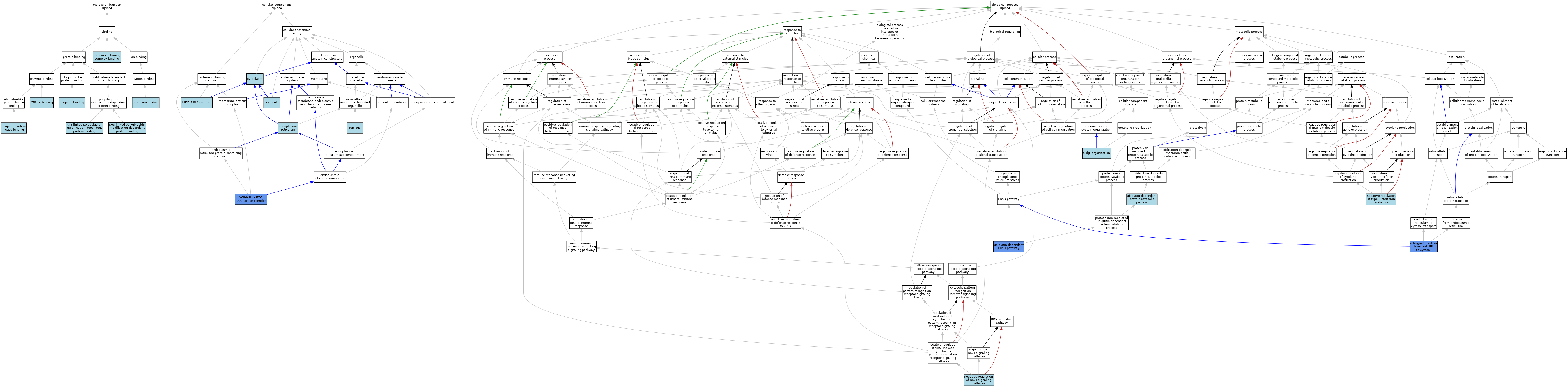Click the 'ATPase binding' node
1568x387 pixels.
coord(42,103)
